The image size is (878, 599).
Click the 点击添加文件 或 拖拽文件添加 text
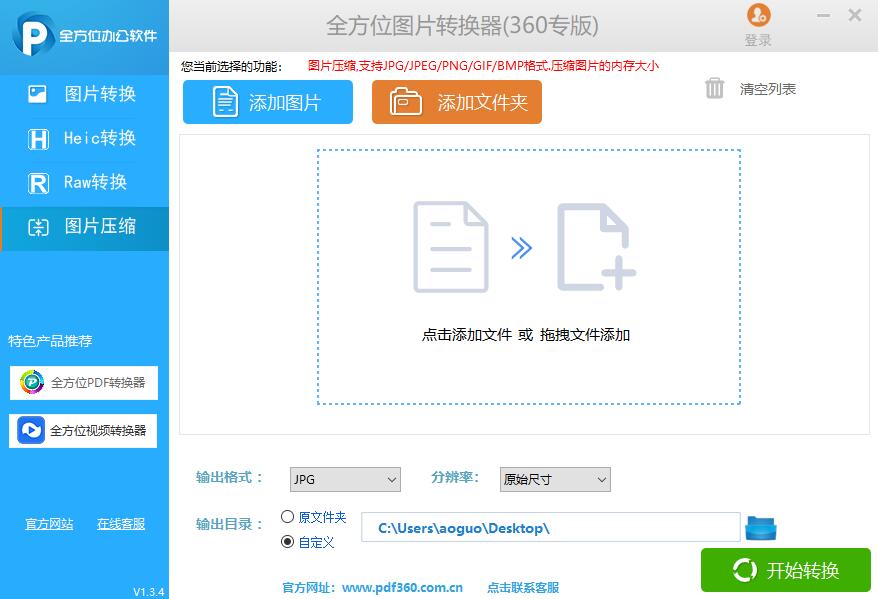[x=526, y=335]
